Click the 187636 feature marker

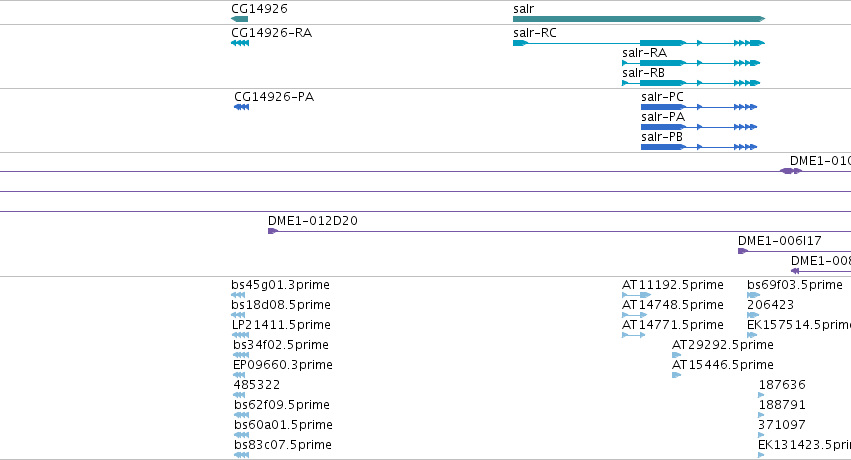(x=761, y=395)
